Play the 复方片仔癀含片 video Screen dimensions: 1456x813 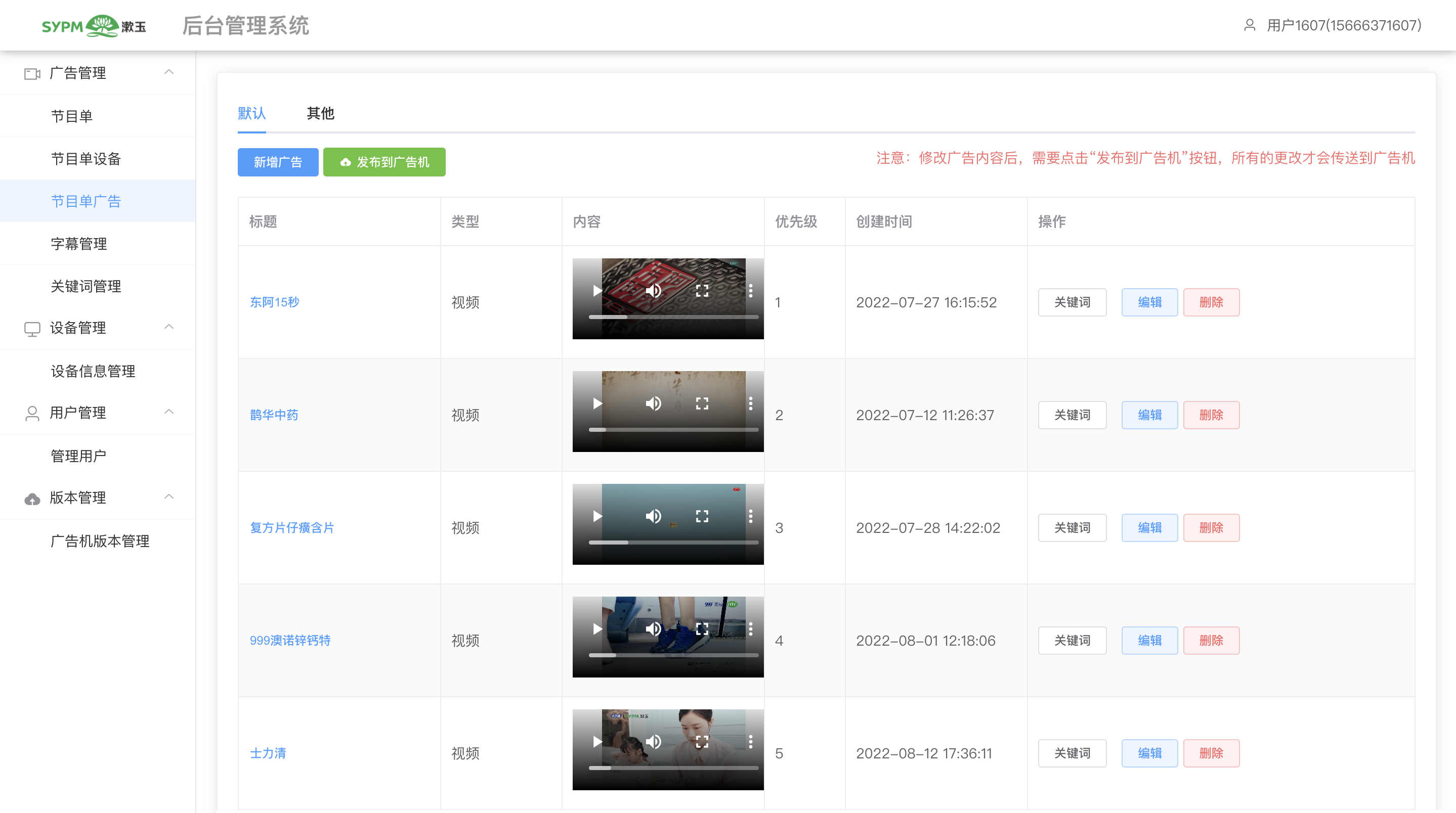(597, 516)
